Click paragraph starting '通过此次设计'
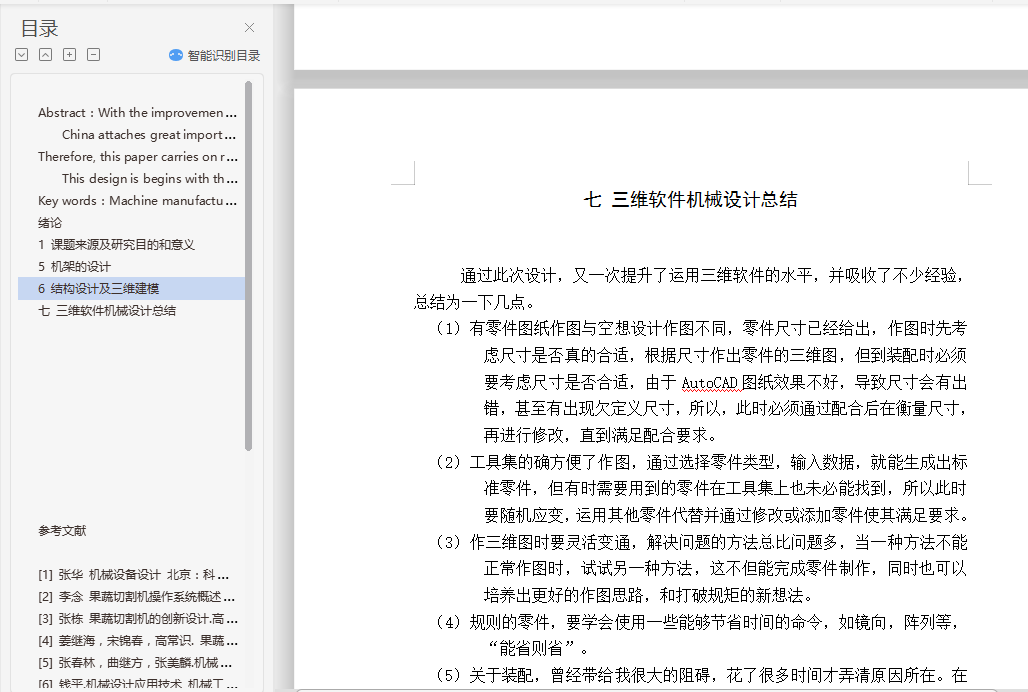The height and width of the screenshot is (692, 1028). pos(690,288)
